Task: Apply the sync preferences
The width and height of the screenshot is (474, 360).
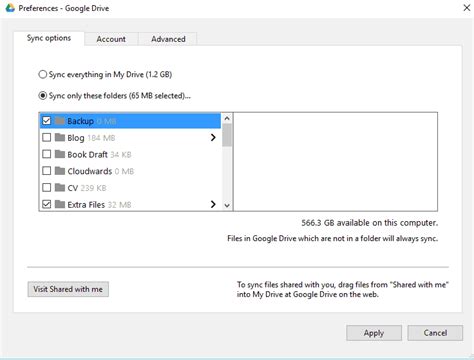Action: [374, 333]
